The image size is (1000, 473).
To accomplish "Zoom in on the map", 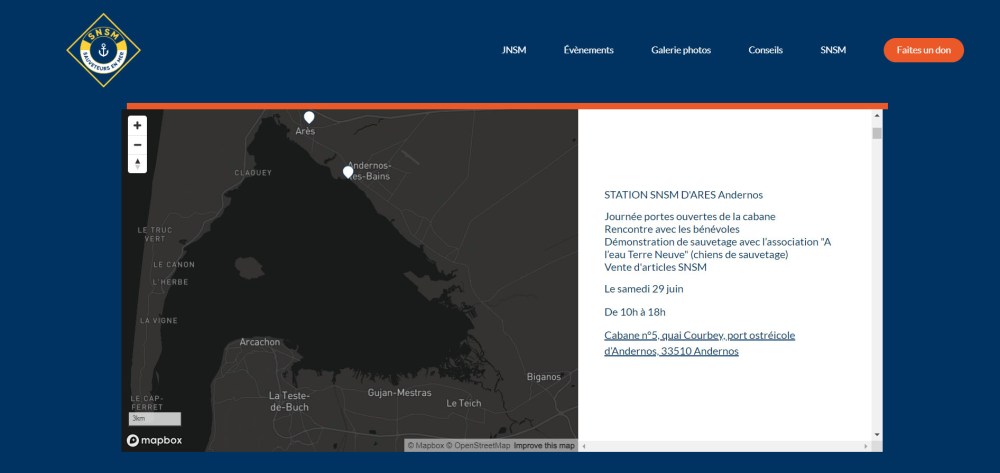I will click(x=137, y=125).
